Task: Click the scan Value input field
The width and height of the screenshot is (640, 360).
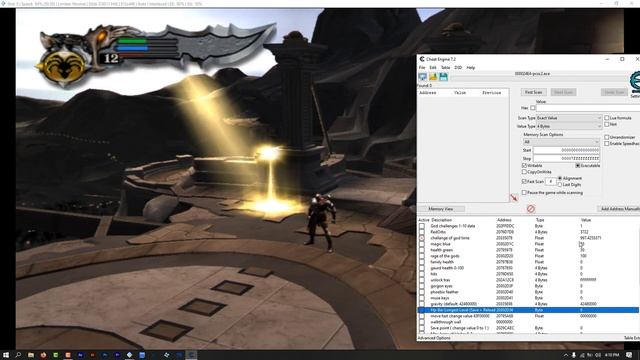Action: [x=588, y=108]
